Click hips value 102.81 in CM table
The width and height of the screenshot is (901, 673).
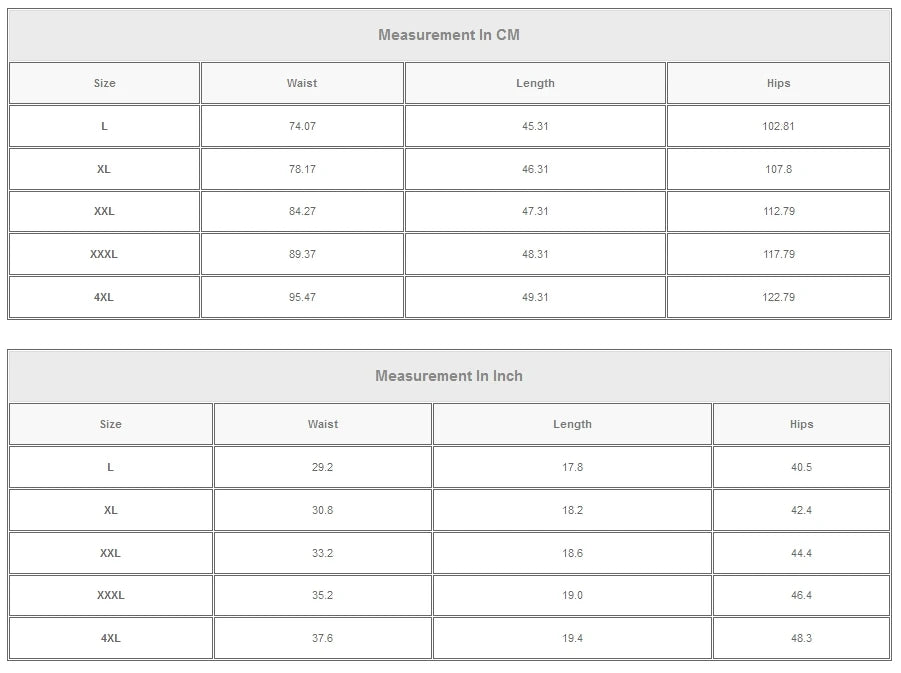pyautogui.click(x=778, y=126)
